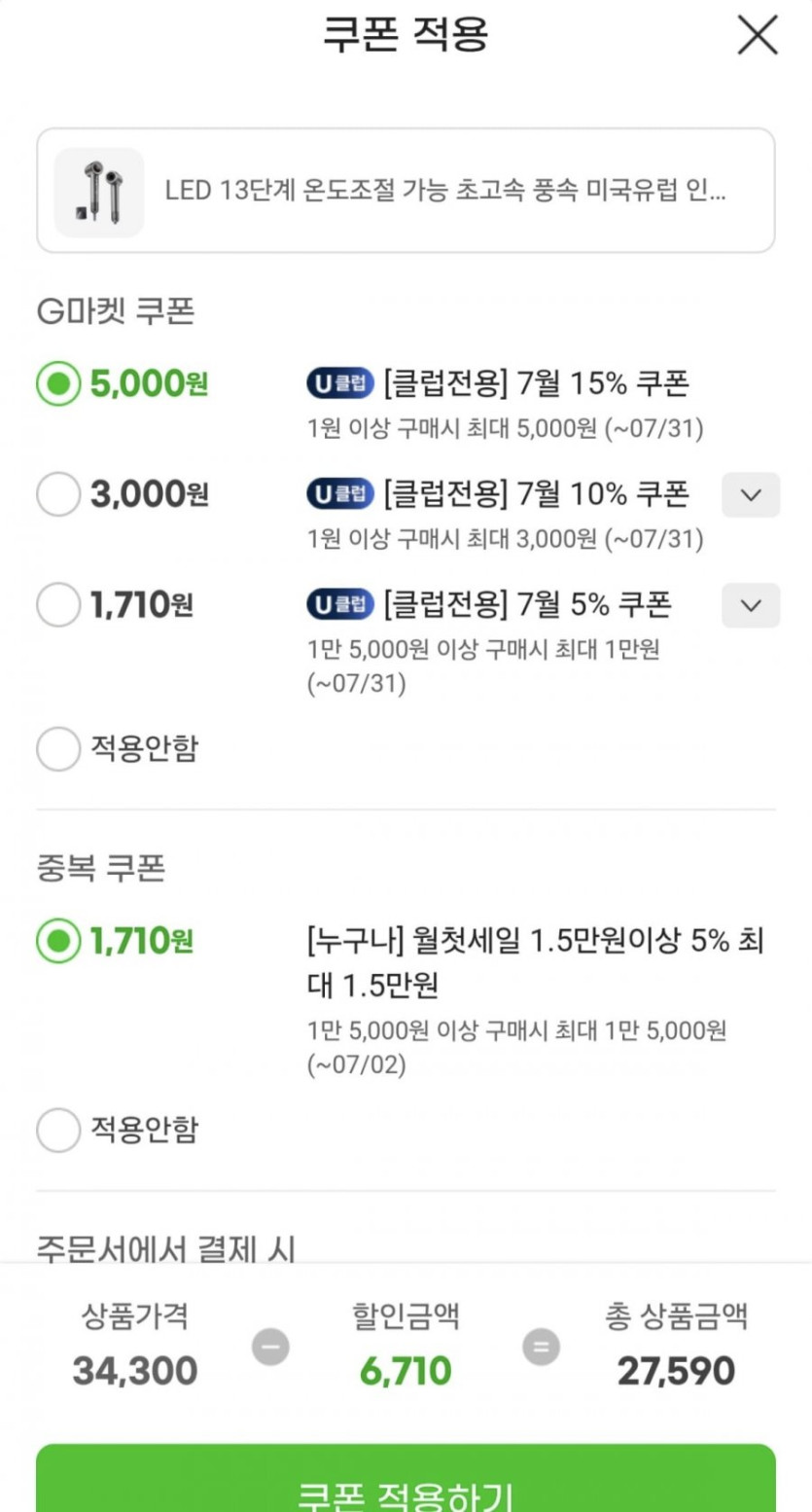Click U클럽 badge on 15% coupon
The image size is (812, 1512).
[339, 385]
